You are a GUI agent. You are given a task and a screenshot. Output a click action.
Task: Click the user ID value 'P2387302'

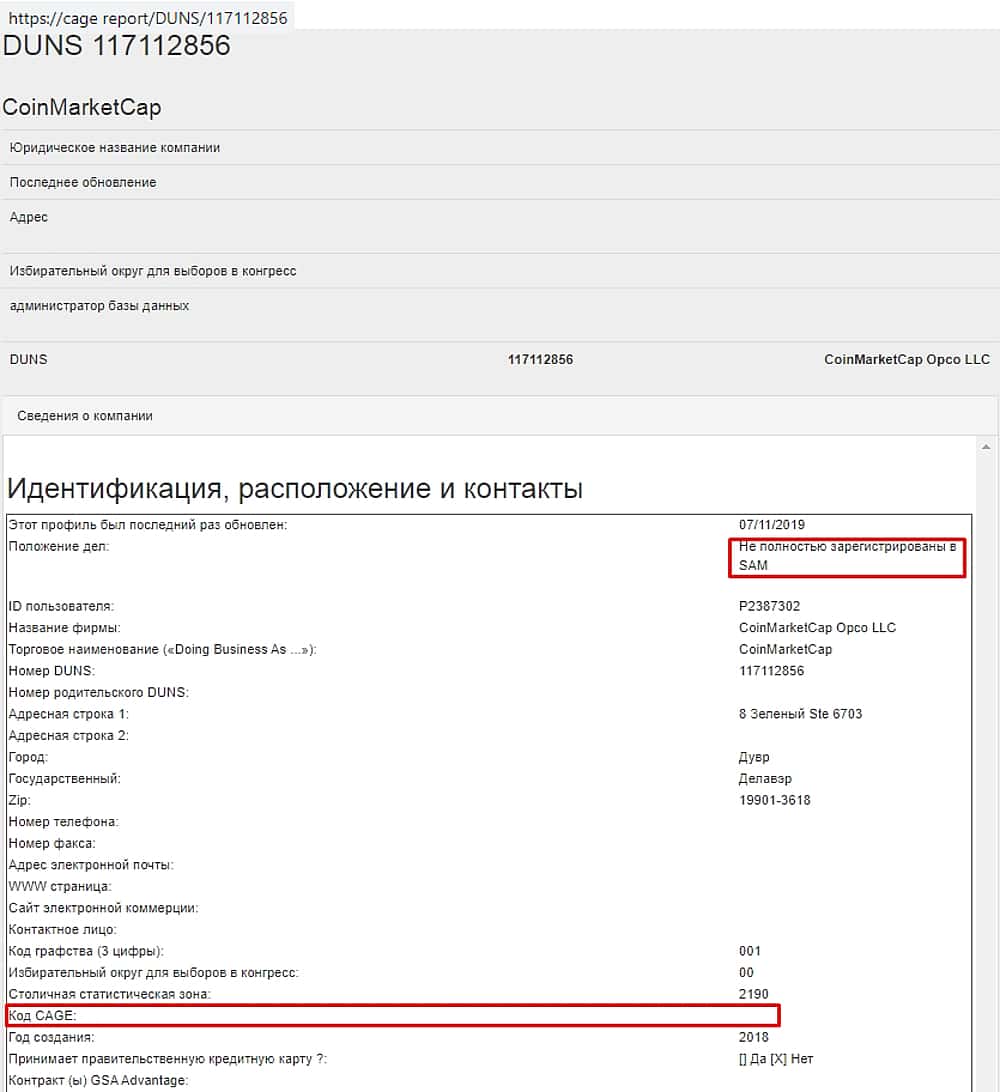[x=769, y=606]
